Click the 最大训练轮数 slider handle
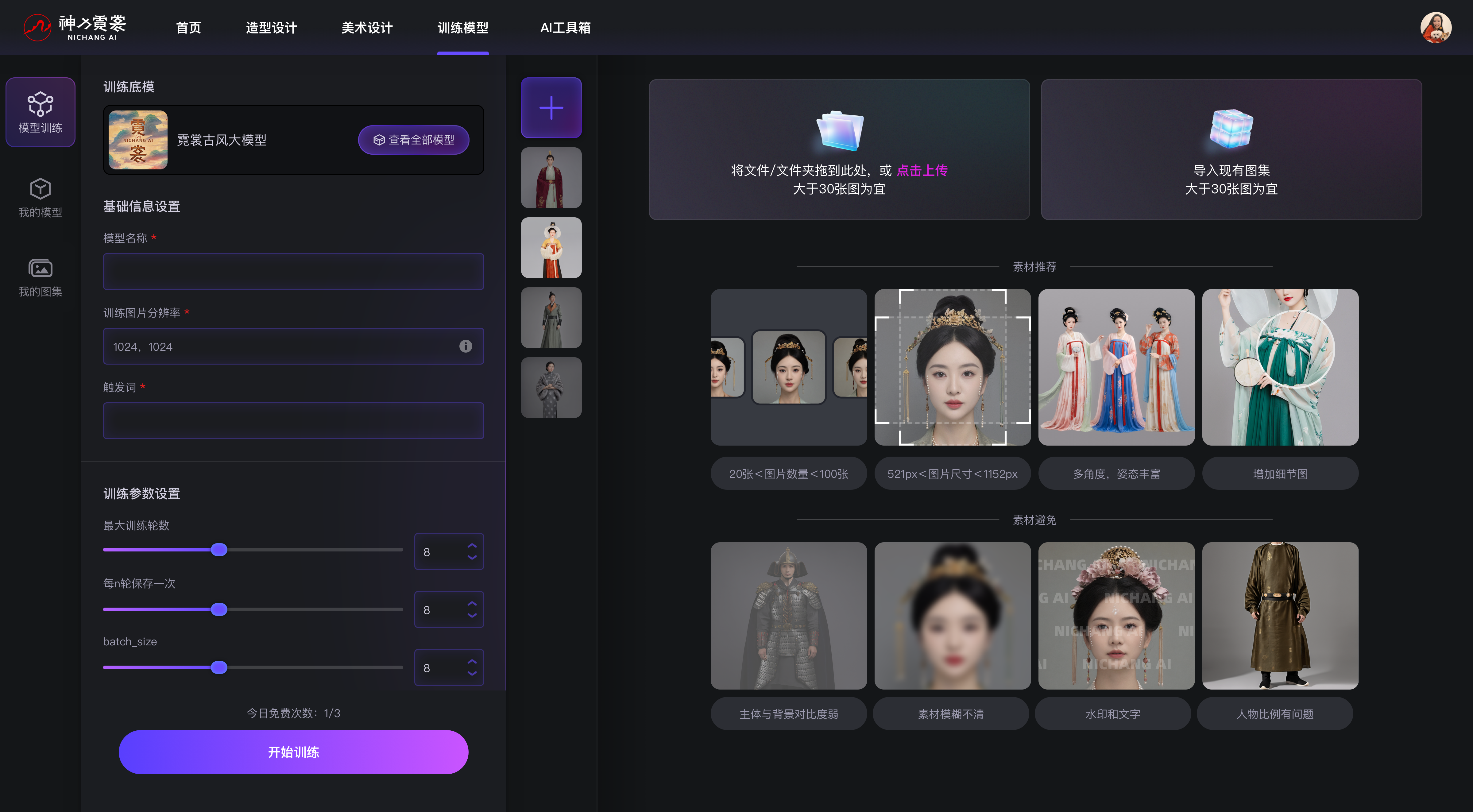Image resolution: width=1473 pixels, height=812 pixels. coord(219,550)
